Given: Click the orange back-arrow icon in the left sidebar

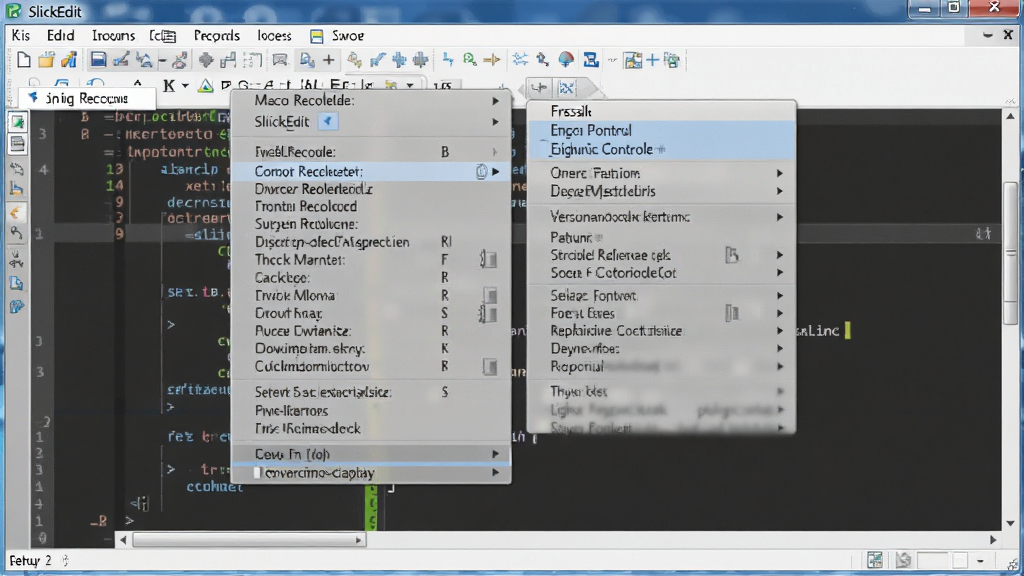Looking at the screenshot, I should 17,212.
